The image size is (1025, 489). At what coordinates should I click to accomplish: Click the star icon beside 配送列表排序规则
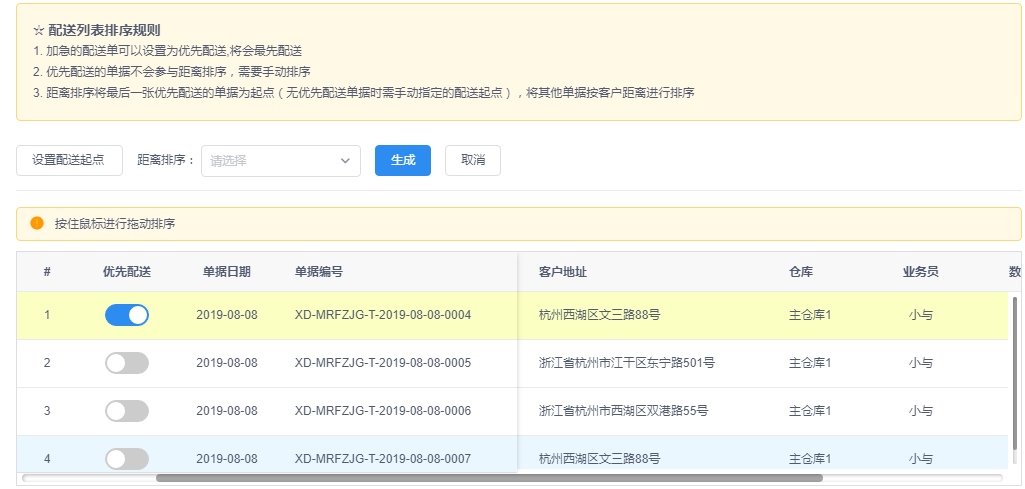coord(38,30)
